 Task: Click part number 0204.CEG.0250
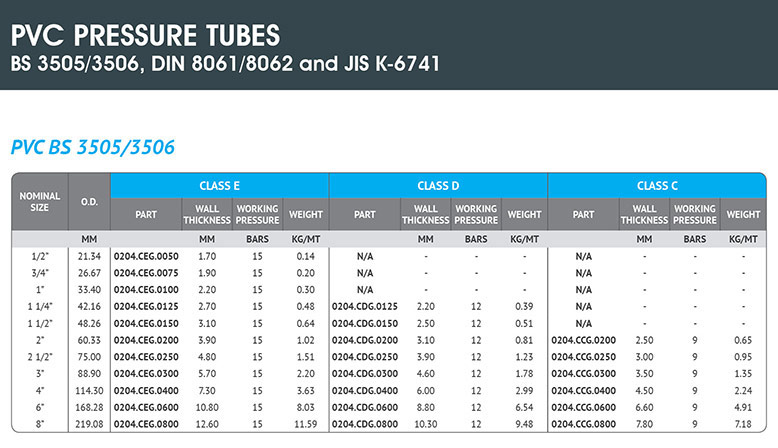(146, 357)
